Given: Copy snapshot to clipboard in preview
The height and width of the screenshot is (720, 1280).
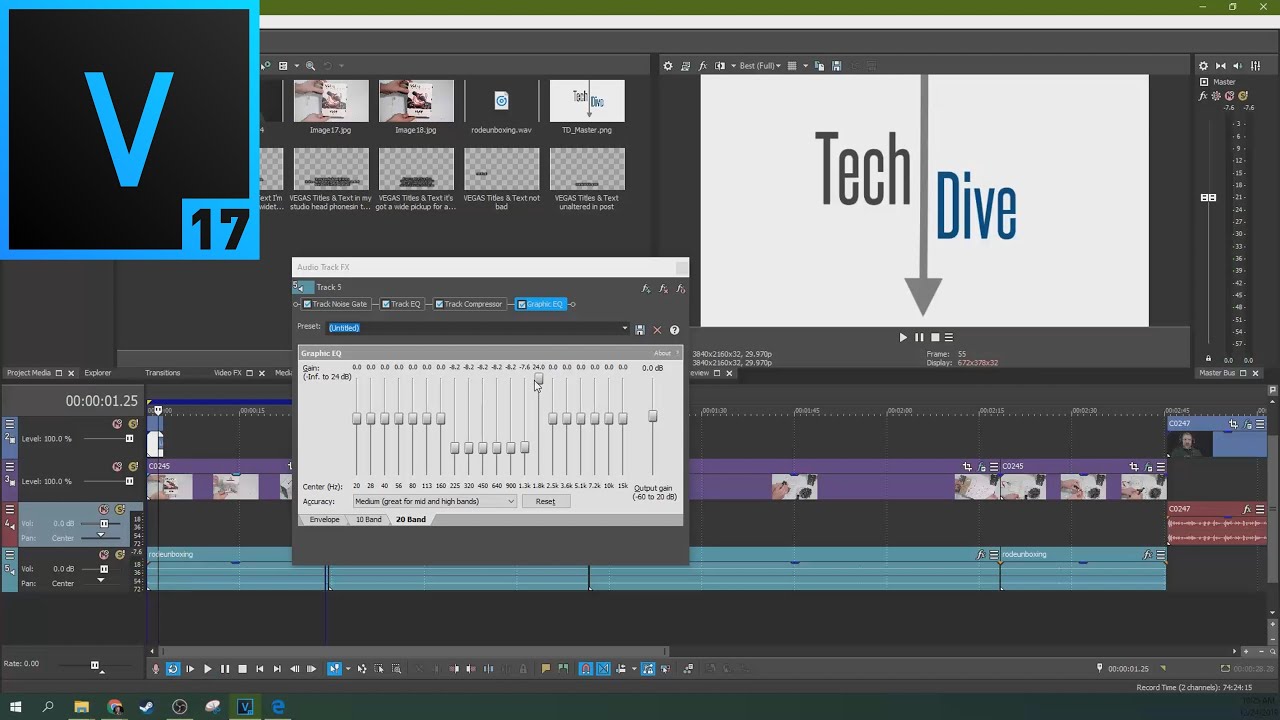Looking at the screenshot, I should point(819,66).
